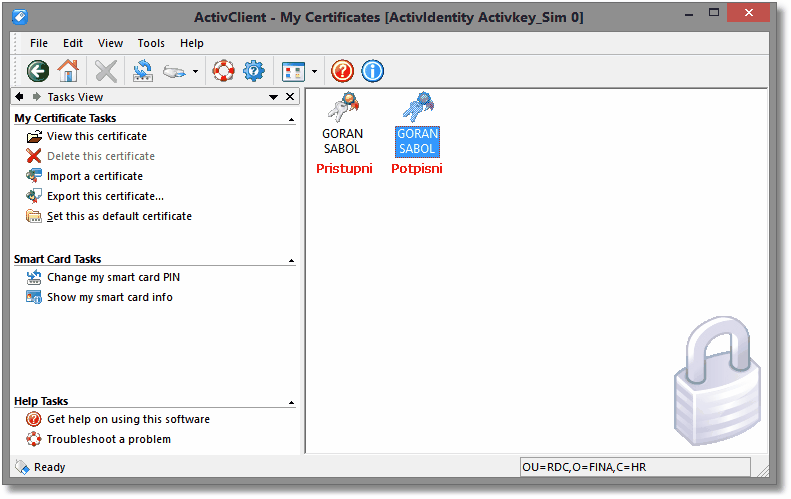
Task: Click the smart card reader toolbar icon
Action: click(175, 72)
